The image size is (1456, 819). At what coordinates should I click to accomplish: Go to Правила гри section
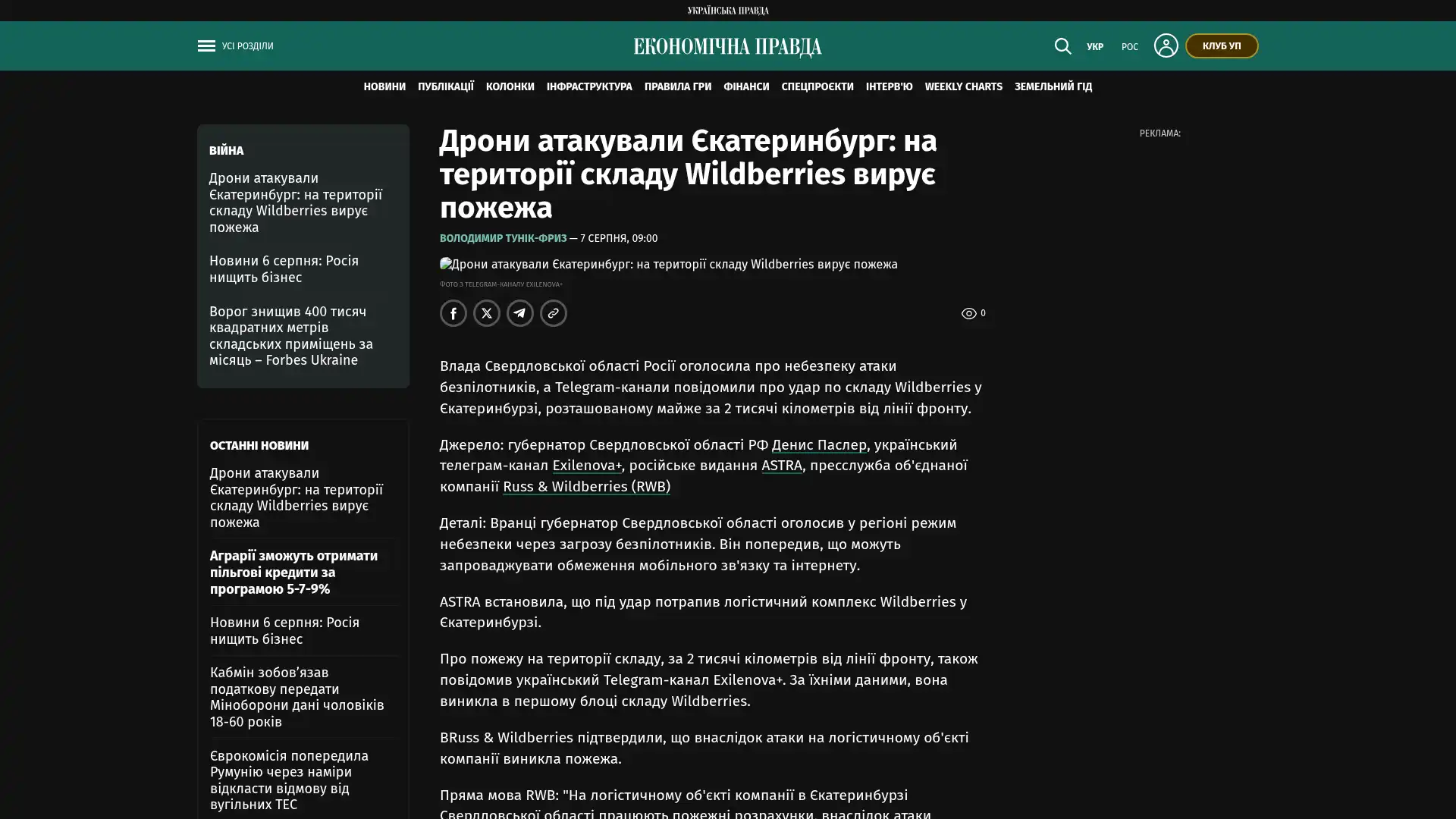pos(678,87)
